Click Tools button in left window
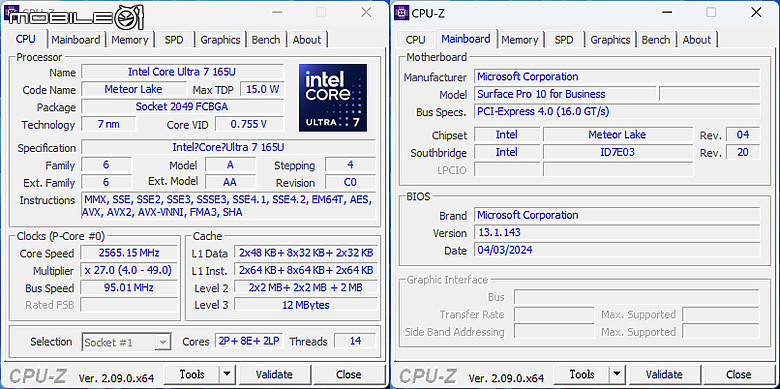 point(192,374)
